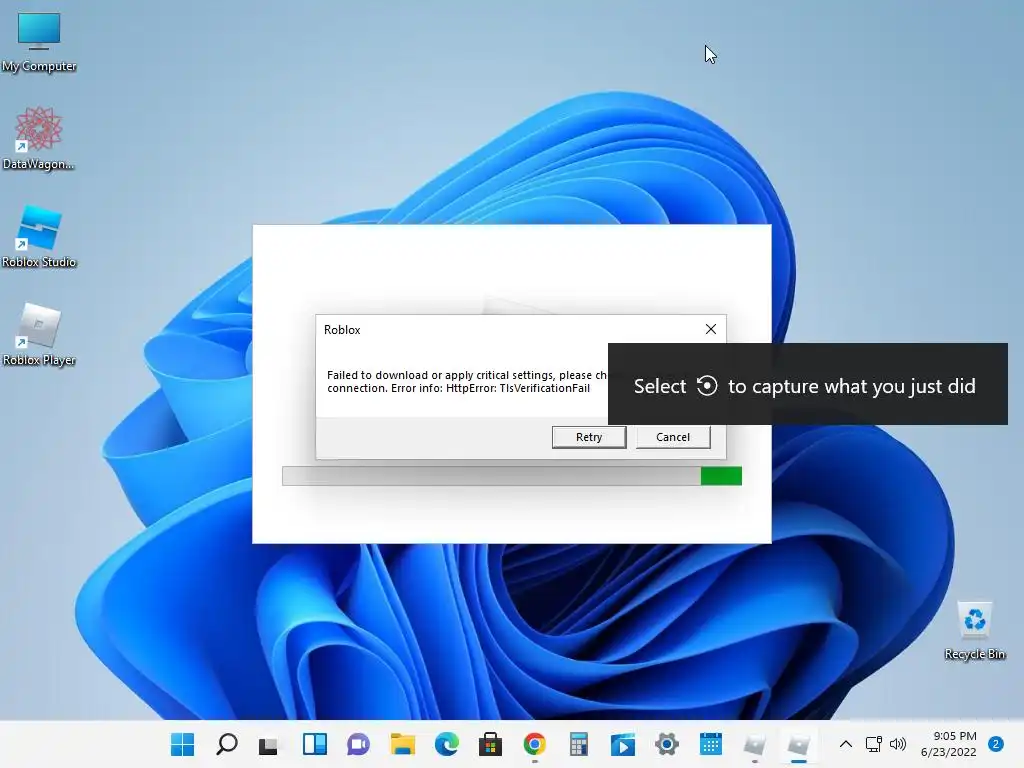Open Microsoft Store from the taskbar
1024x768 pixels.
point(490,744)
